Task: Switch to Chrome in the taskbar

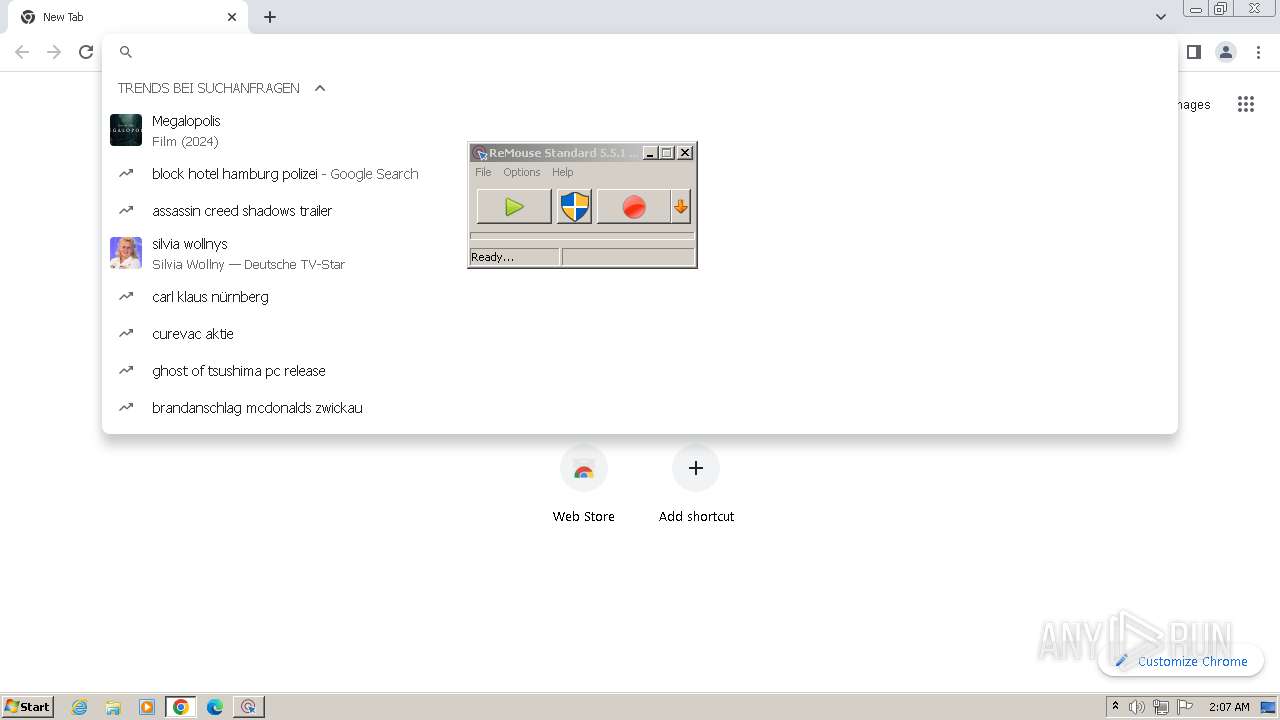Action: (x=181, y=707)
